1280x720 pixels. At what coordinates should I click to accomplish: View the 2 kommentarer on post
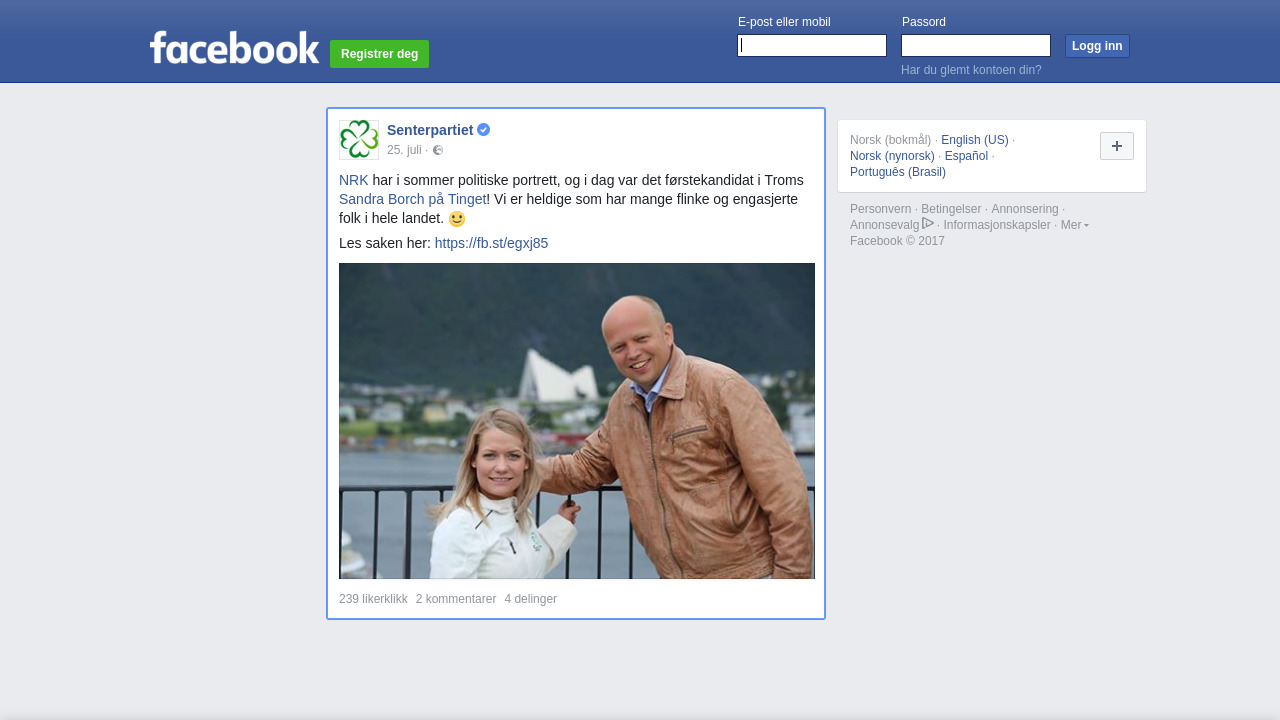click(456, 599)
